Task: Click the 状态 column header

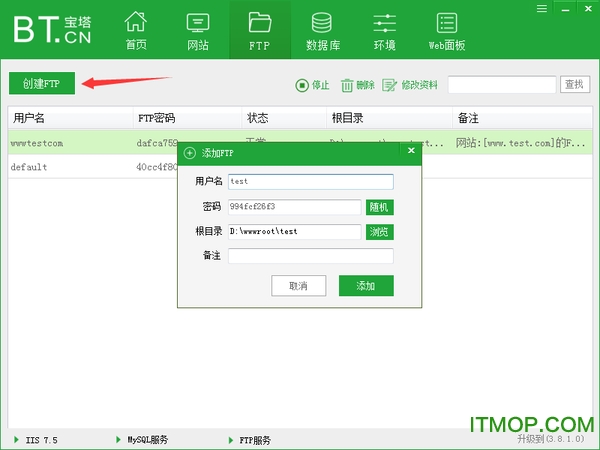Action: [x=284, y=118]
